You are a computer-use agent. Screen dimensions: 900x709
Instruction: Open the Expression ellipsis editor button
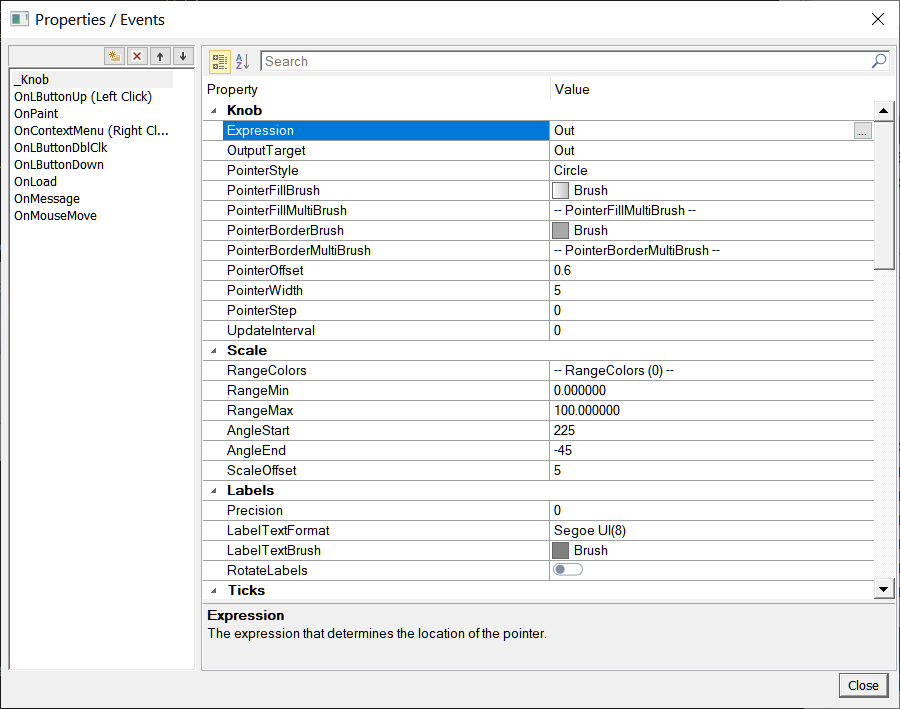862,131
